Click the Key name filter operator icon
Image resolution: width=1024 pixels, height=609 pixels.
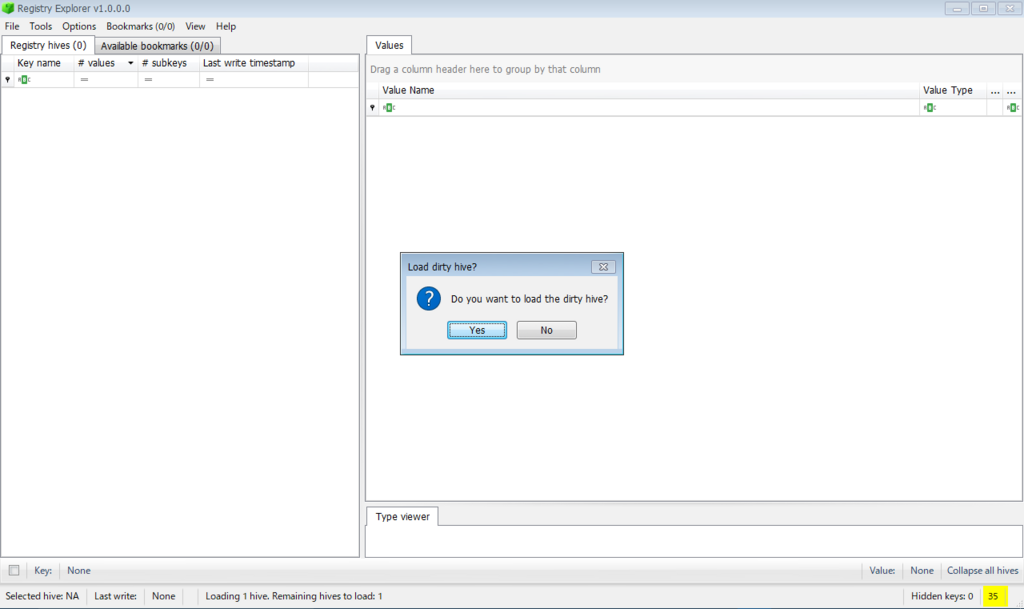(x=24, y=80)
